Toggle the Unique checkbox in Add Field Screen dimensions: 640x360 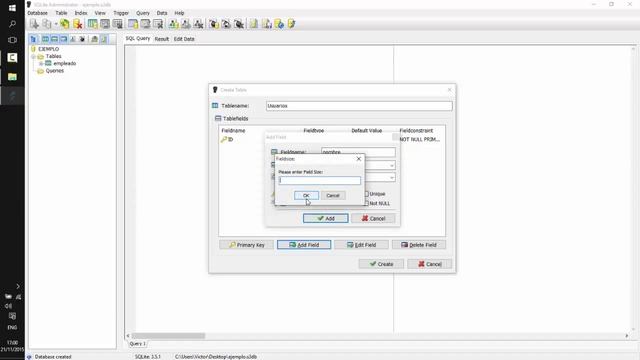(x=366, y=194)
